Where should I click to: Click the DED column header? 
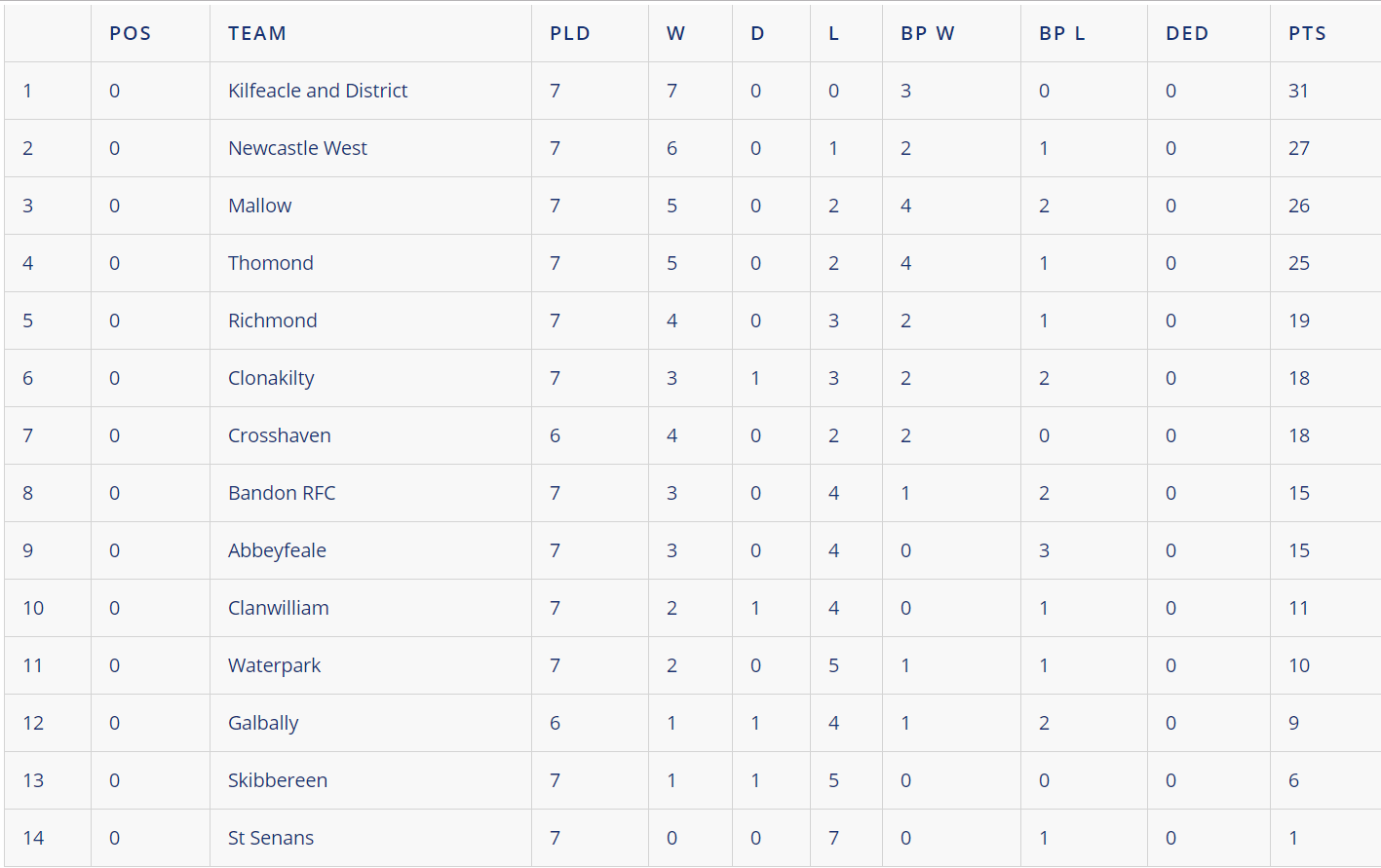click(x=1187, y=33)
